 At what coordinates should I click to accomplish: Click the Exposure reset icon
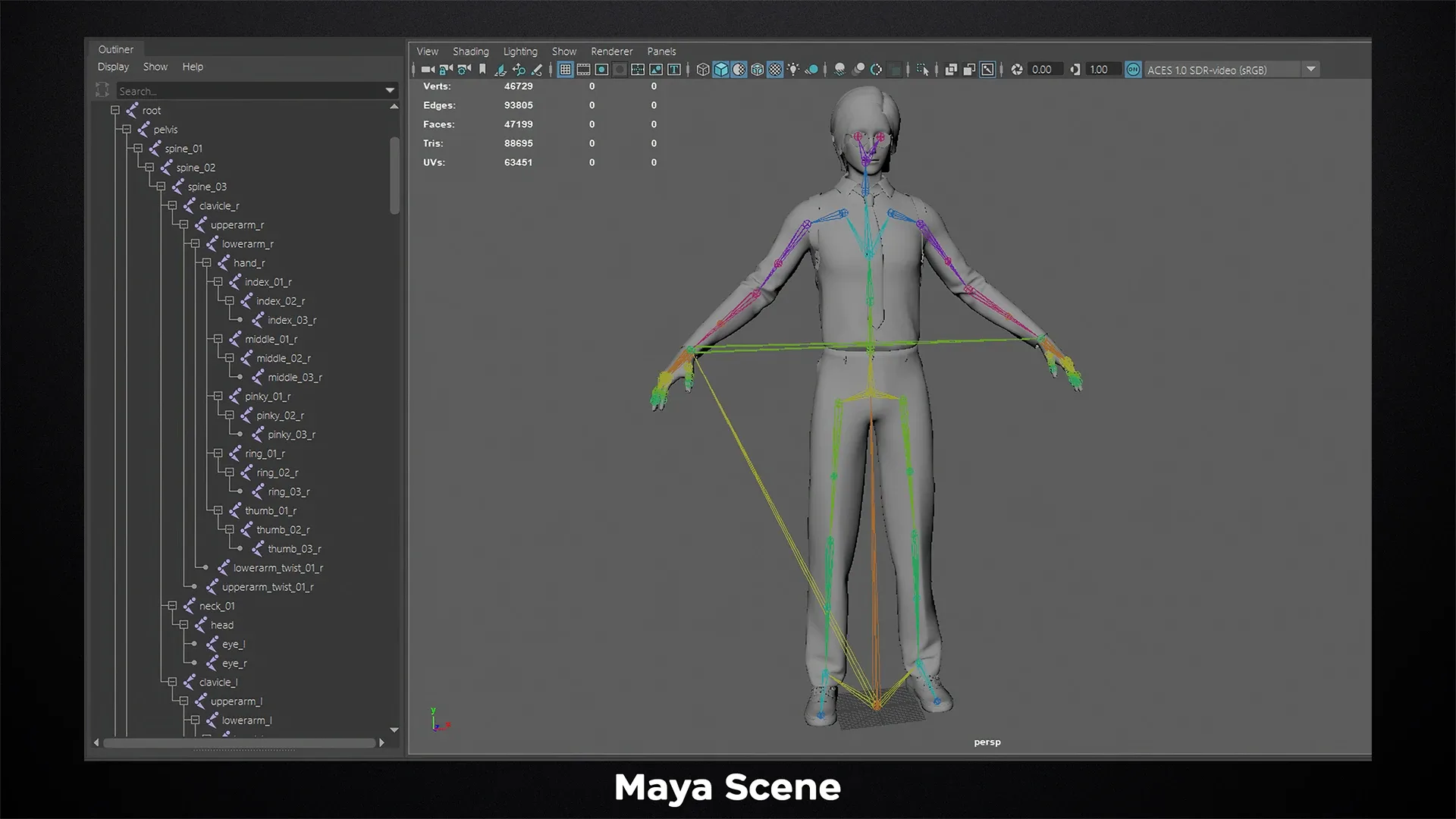click(x=1017, y=70)
